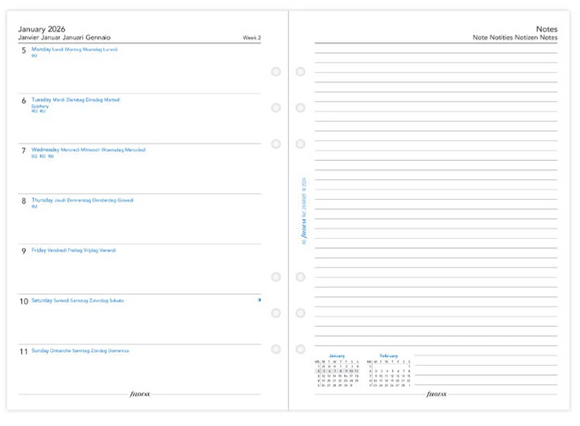Click the small blue arrow on Saturday row
This screenshot has height=426, width=580.
point(259,300)
